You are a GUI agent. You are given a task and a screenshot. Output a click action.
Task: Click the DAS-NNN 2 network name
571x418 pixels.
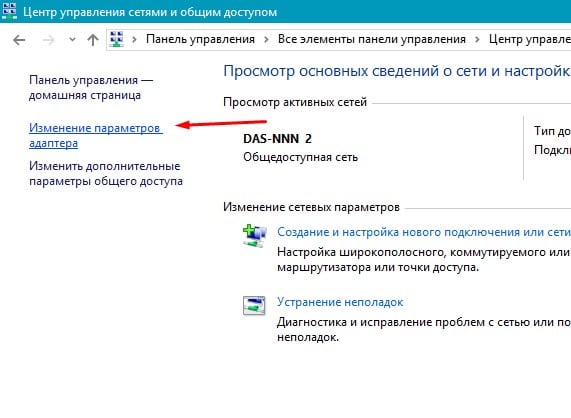click(277, 139)
